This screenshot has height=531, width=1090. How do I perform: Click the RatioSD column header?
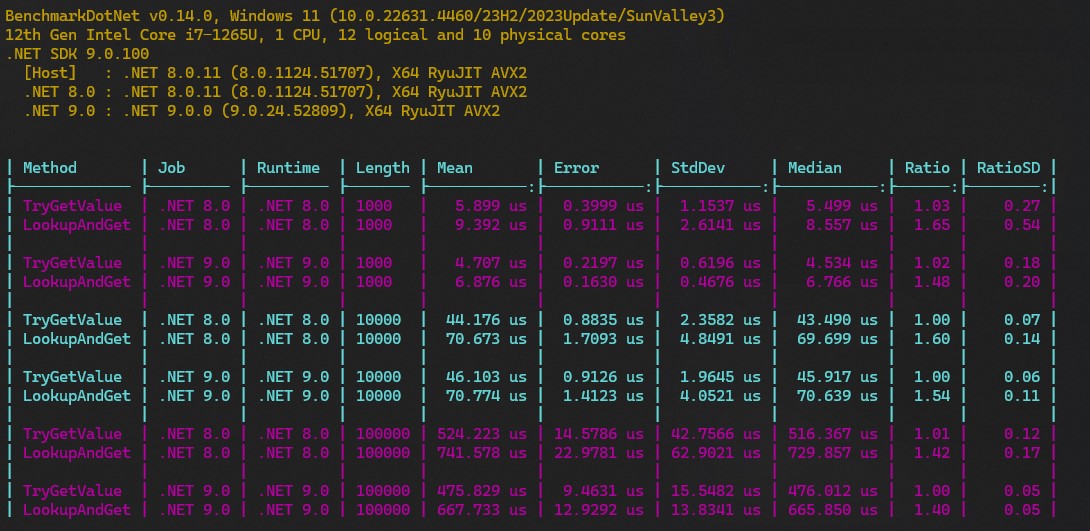point(1009,168)
